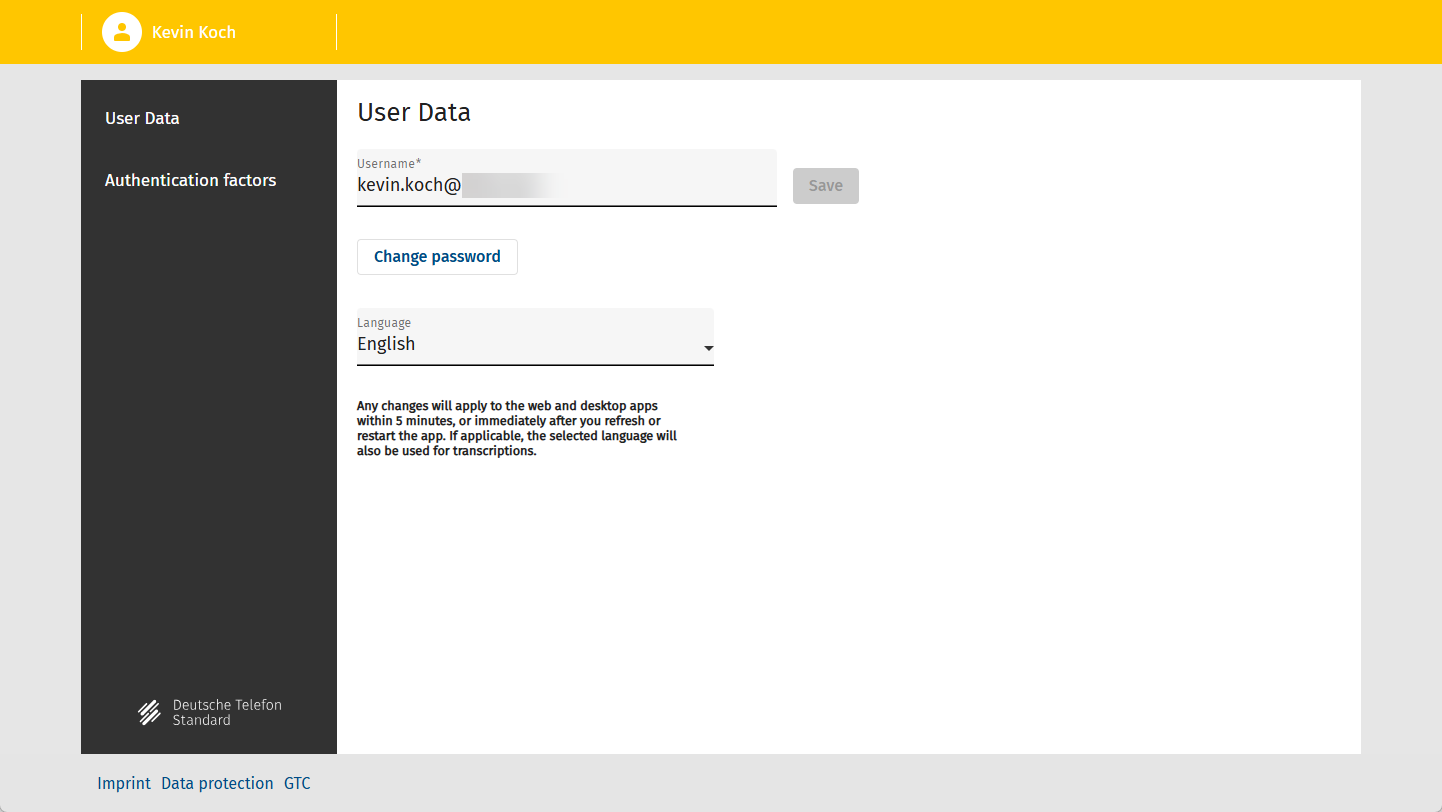Click the Language dropdown arrow
This screenshot has width=1442, height=812.
tap(708, 349)
